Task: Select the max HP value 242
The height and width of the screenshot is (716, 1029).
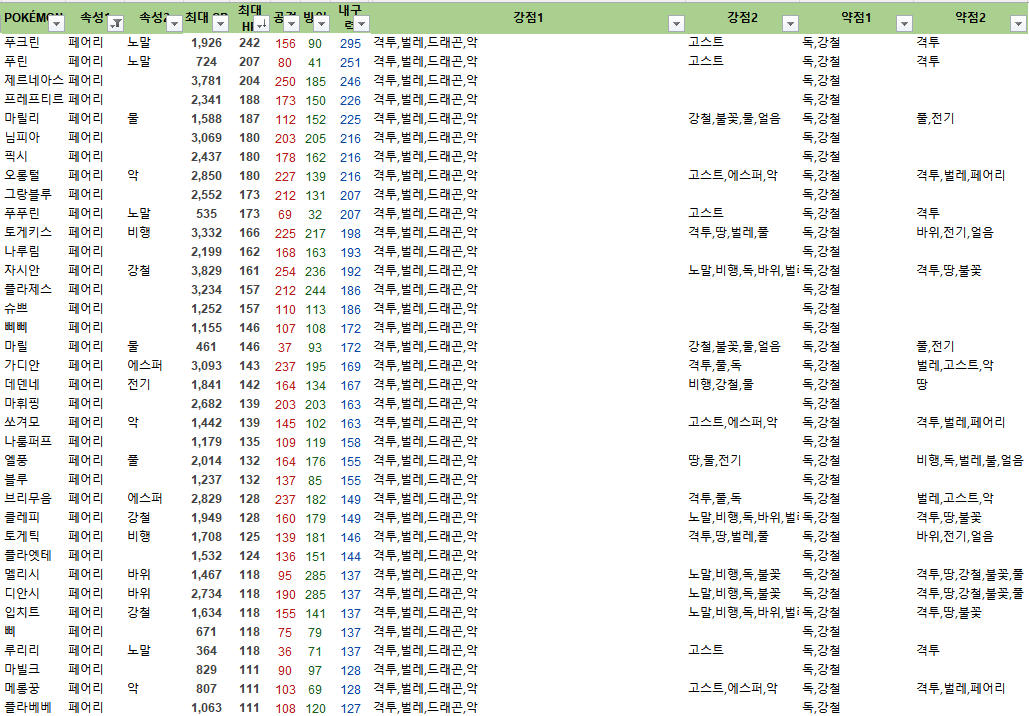Action: click(249, 43)
